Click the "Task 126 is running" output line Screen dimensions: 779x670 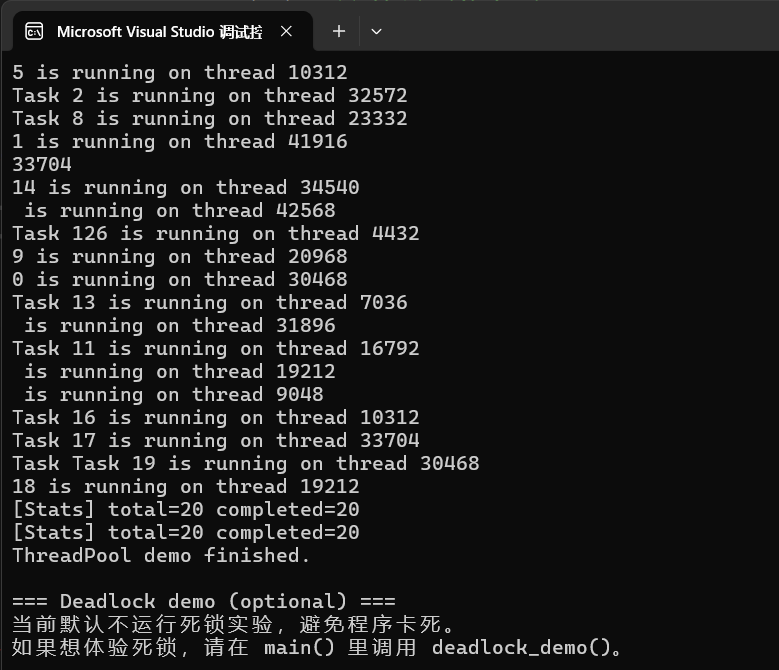pos(215,233)
